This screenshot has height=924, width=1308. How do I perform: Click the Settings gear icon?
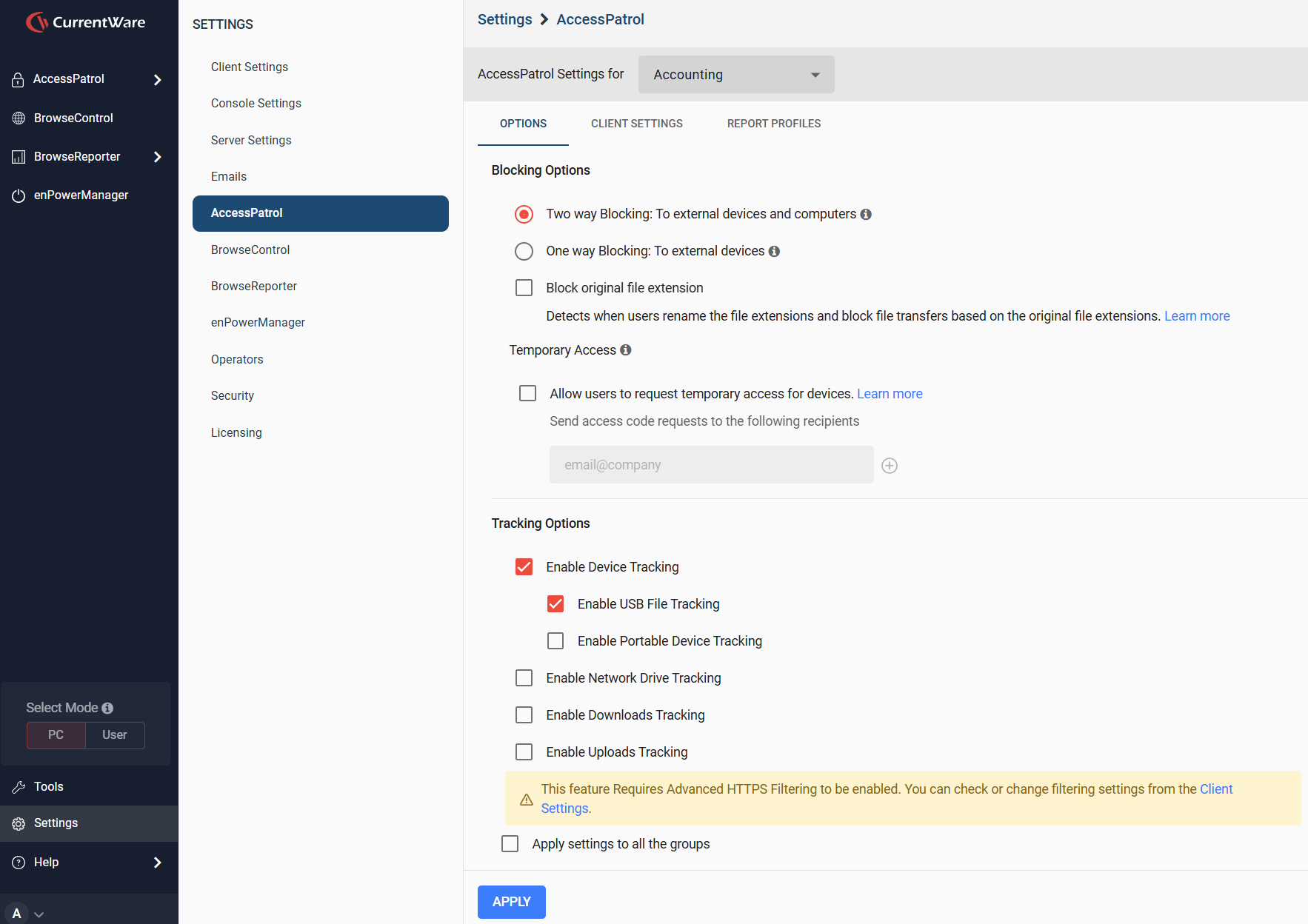tap(19, 823)
